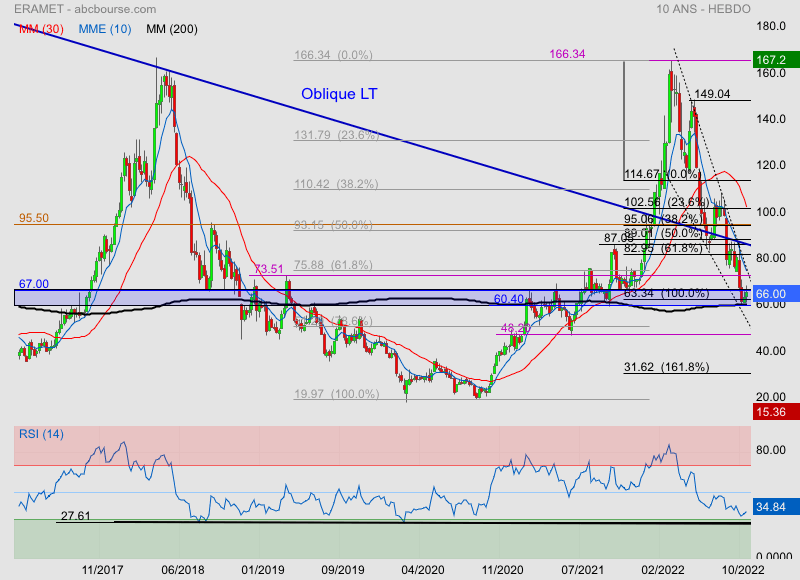
Task: Click the blue 60.40 level label
Action: coord(509,299)
